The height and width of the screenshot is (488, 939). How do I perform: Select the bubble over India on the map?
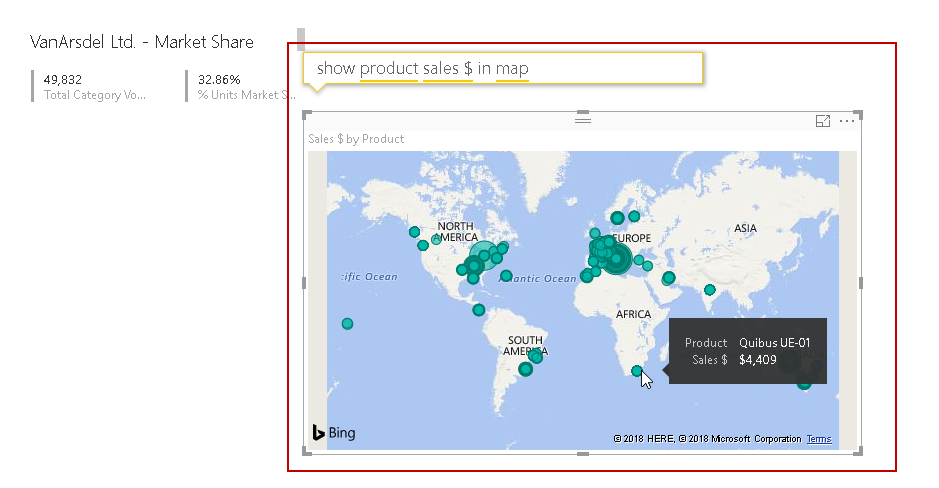tap(709, 290)
